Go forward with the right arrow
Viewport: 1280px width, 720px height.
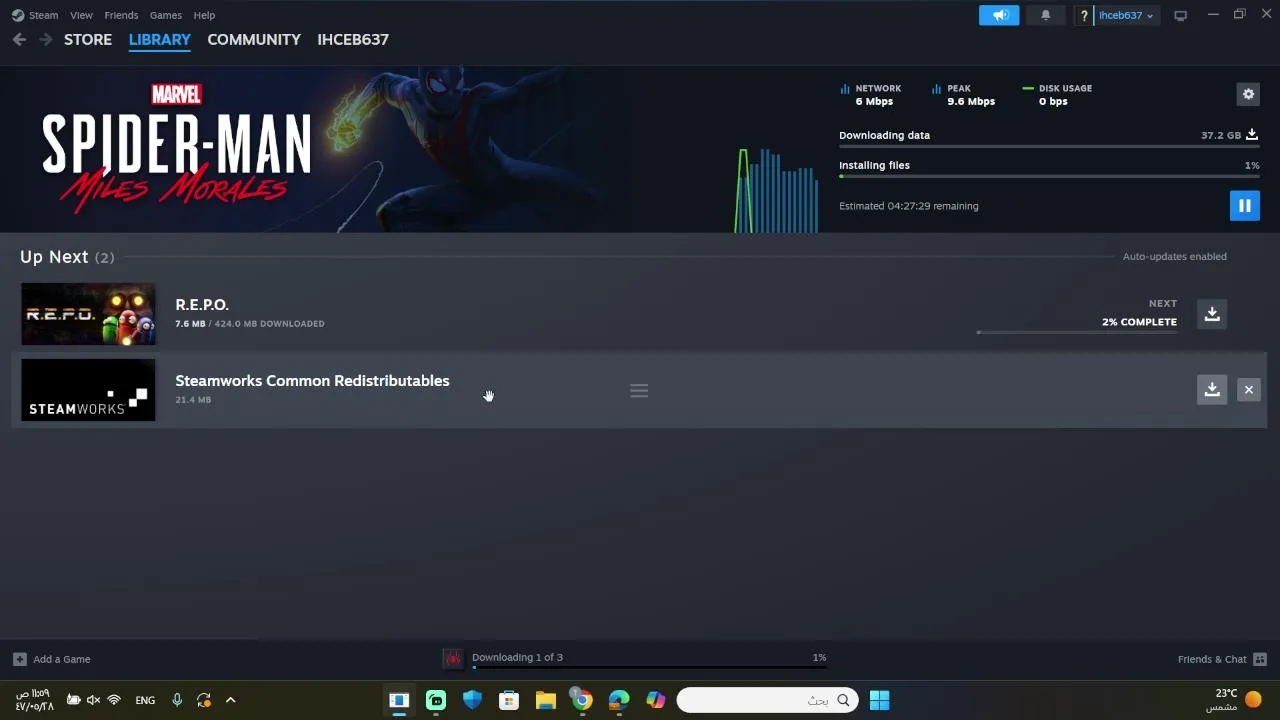point(45,39)
